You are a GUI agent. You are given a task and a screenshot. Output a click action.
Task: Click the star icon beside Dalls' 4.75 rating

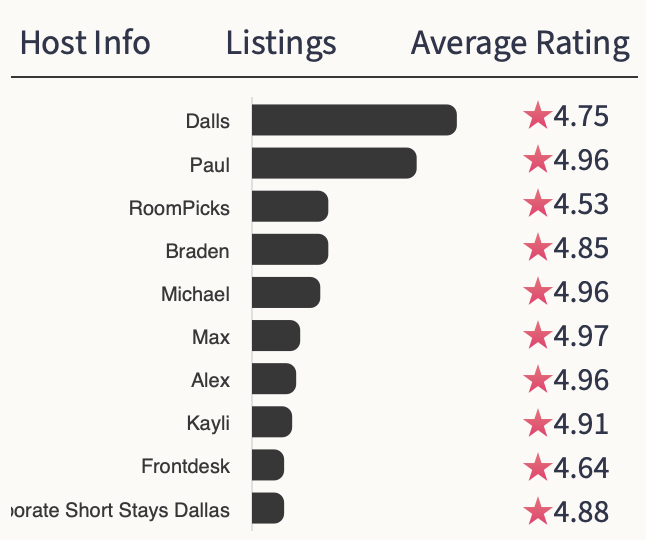pyautogui.click(x=537, y=117)
